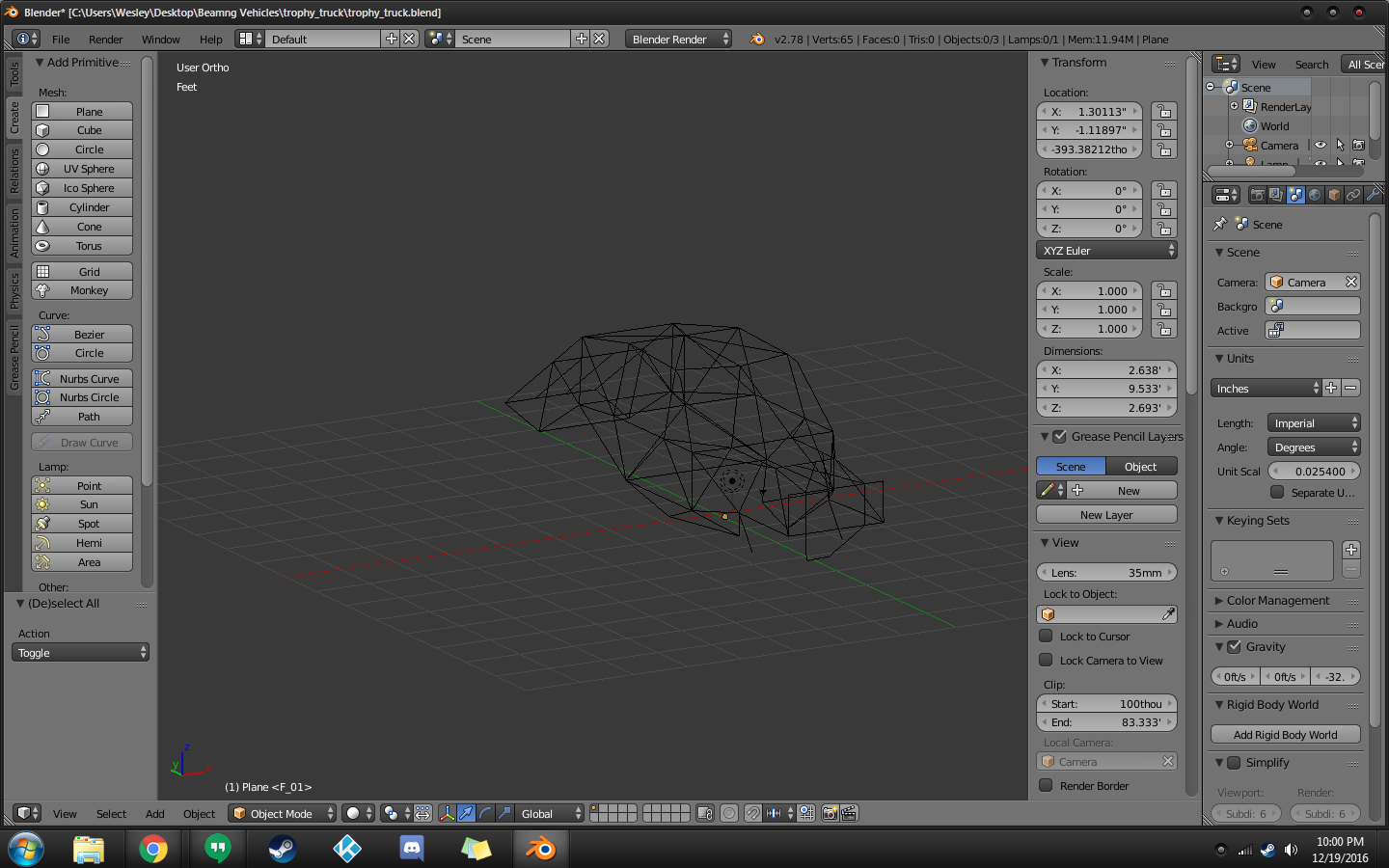Image resolution: width=1389 pixels, height=868 pixels.
Task: Open the Render menu
Action: tap(105, 40)
